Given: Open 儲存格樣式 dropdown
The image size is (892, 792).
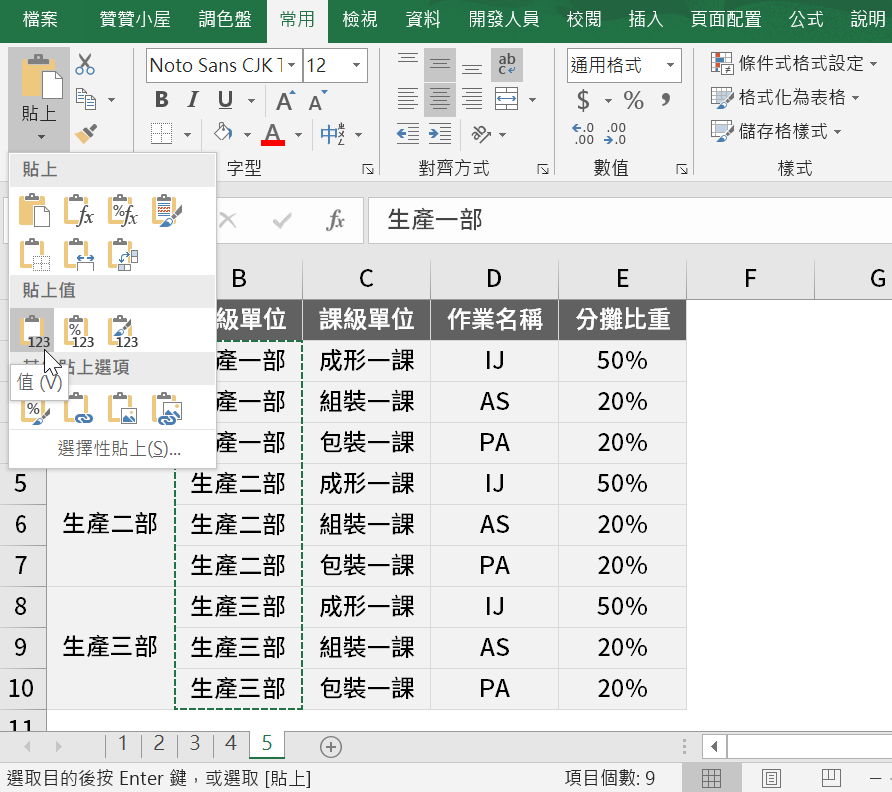Looking at the screenshot, I should [776, 131].
